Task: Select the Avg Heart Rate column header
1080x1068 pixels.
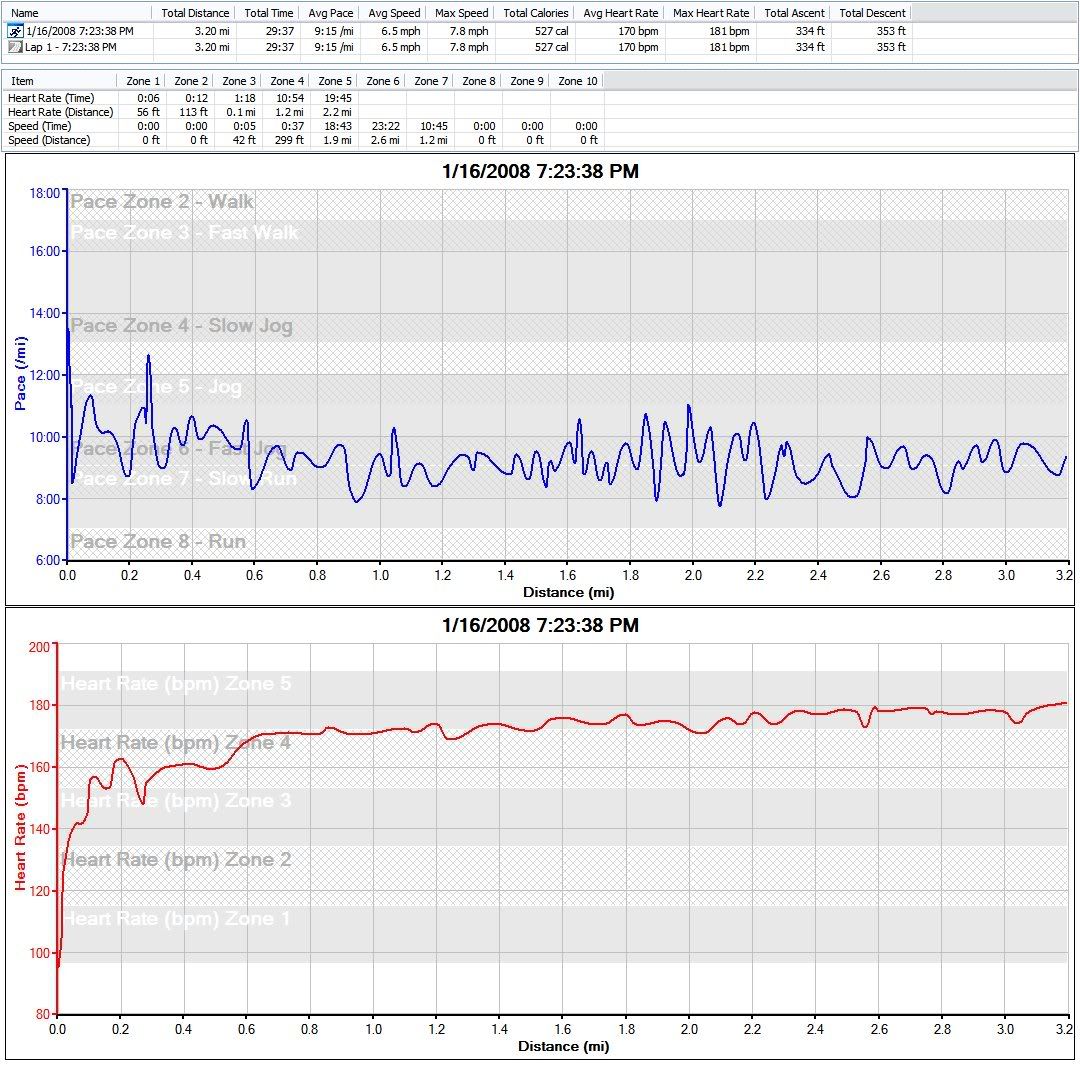Action: coord(620,13)
